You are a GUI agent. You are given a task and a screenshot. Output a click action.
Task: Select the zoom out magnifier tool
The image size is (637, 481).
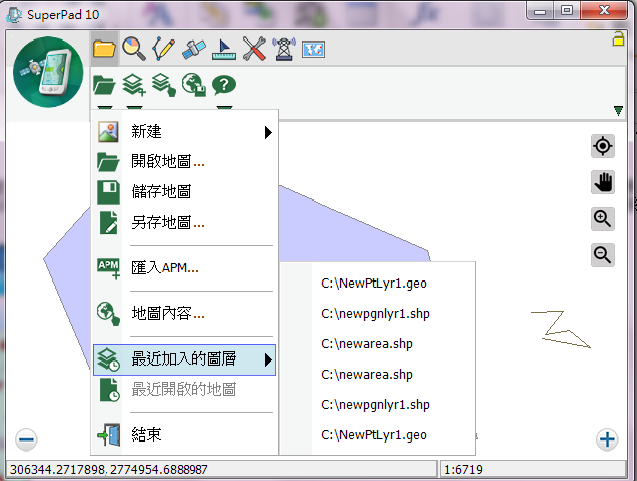[602, 255]
